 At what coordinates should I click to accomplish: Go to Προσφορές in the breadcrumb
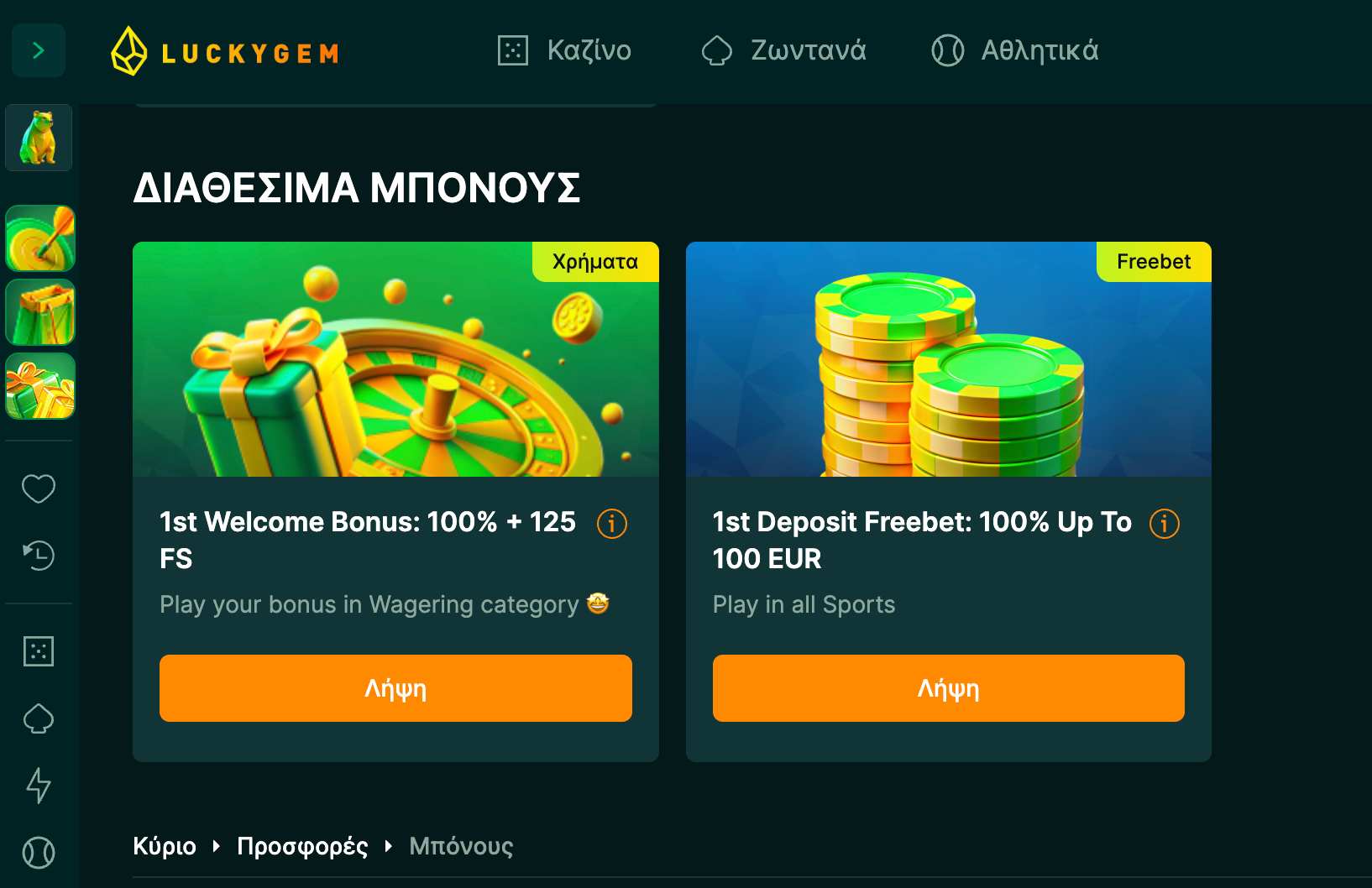tap(302, 846)
